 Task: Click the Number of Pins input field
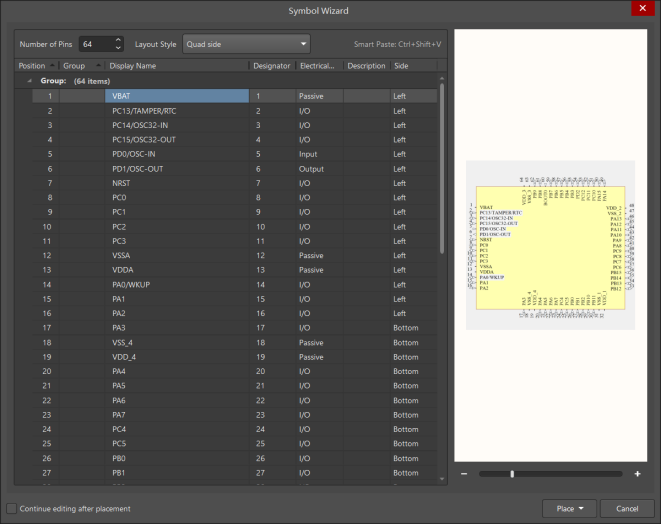click(95, 44)
